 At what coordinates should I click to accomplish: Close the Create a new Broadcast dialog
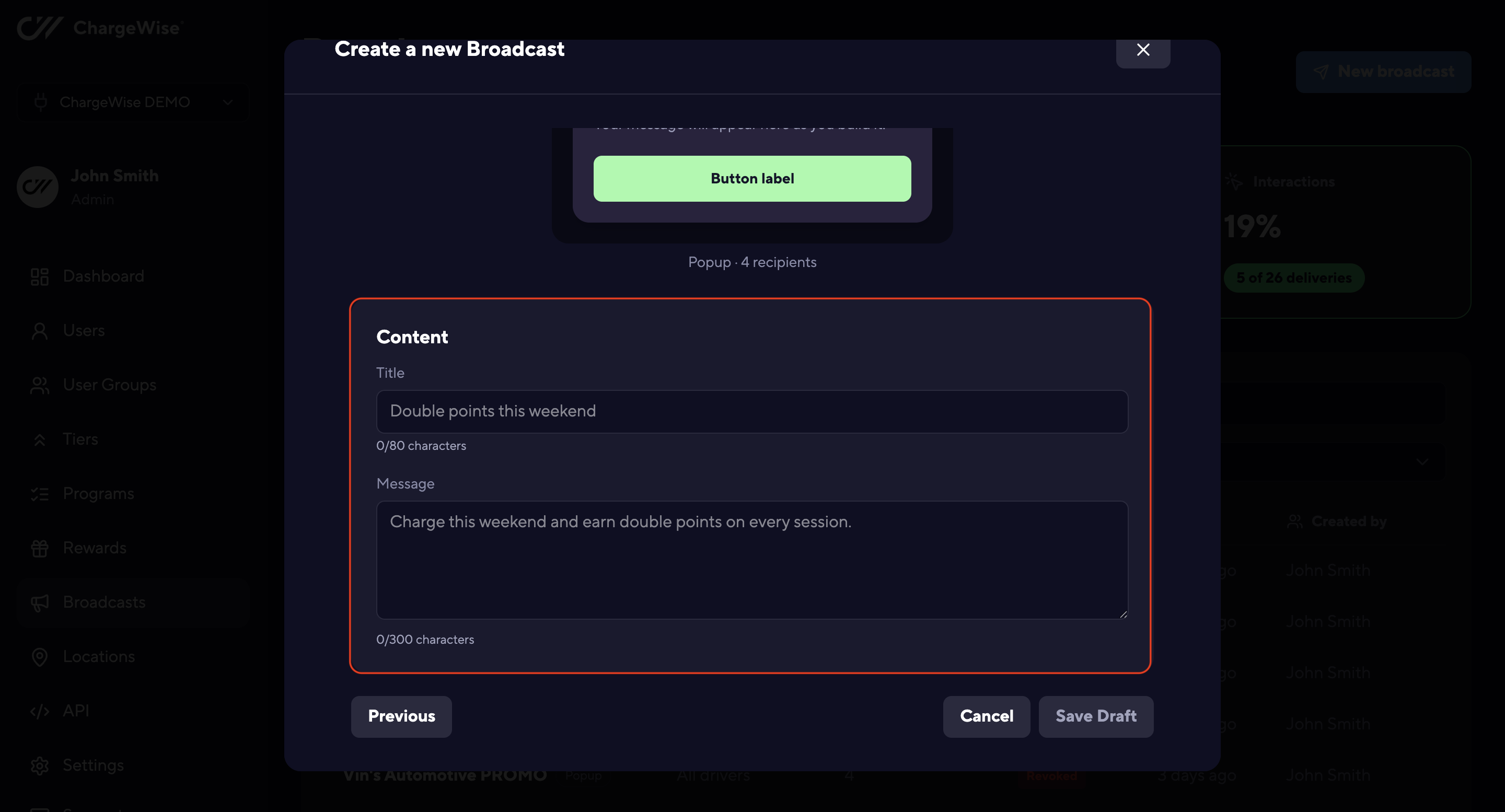click(1143, 50)
